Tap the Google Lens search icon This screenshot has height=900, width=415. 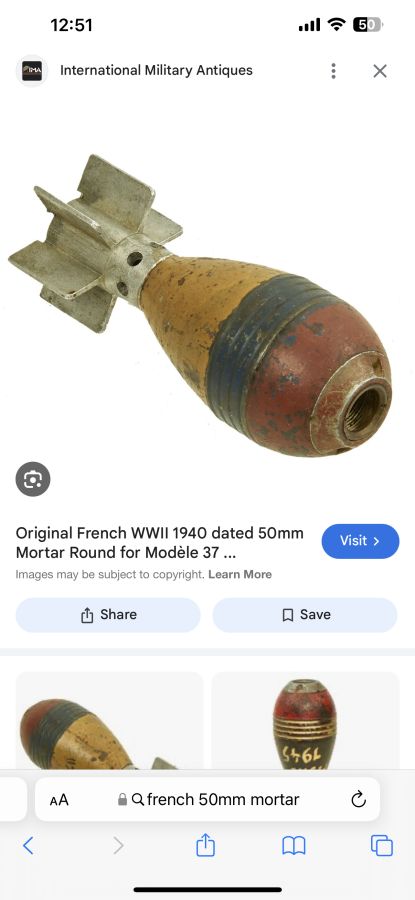(x=33, y=479)
